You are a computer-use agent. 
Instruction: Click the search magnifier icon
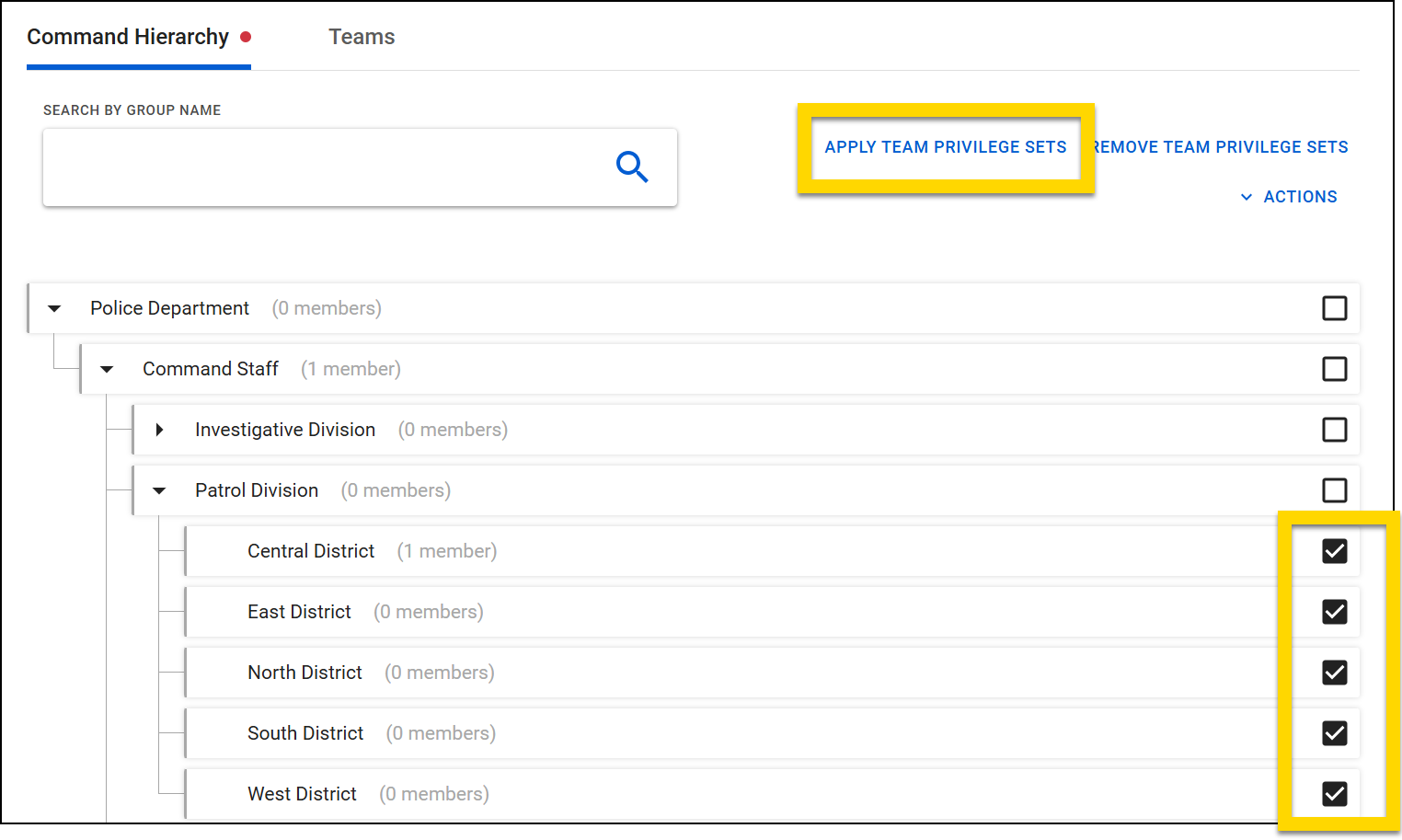(632, 167)
